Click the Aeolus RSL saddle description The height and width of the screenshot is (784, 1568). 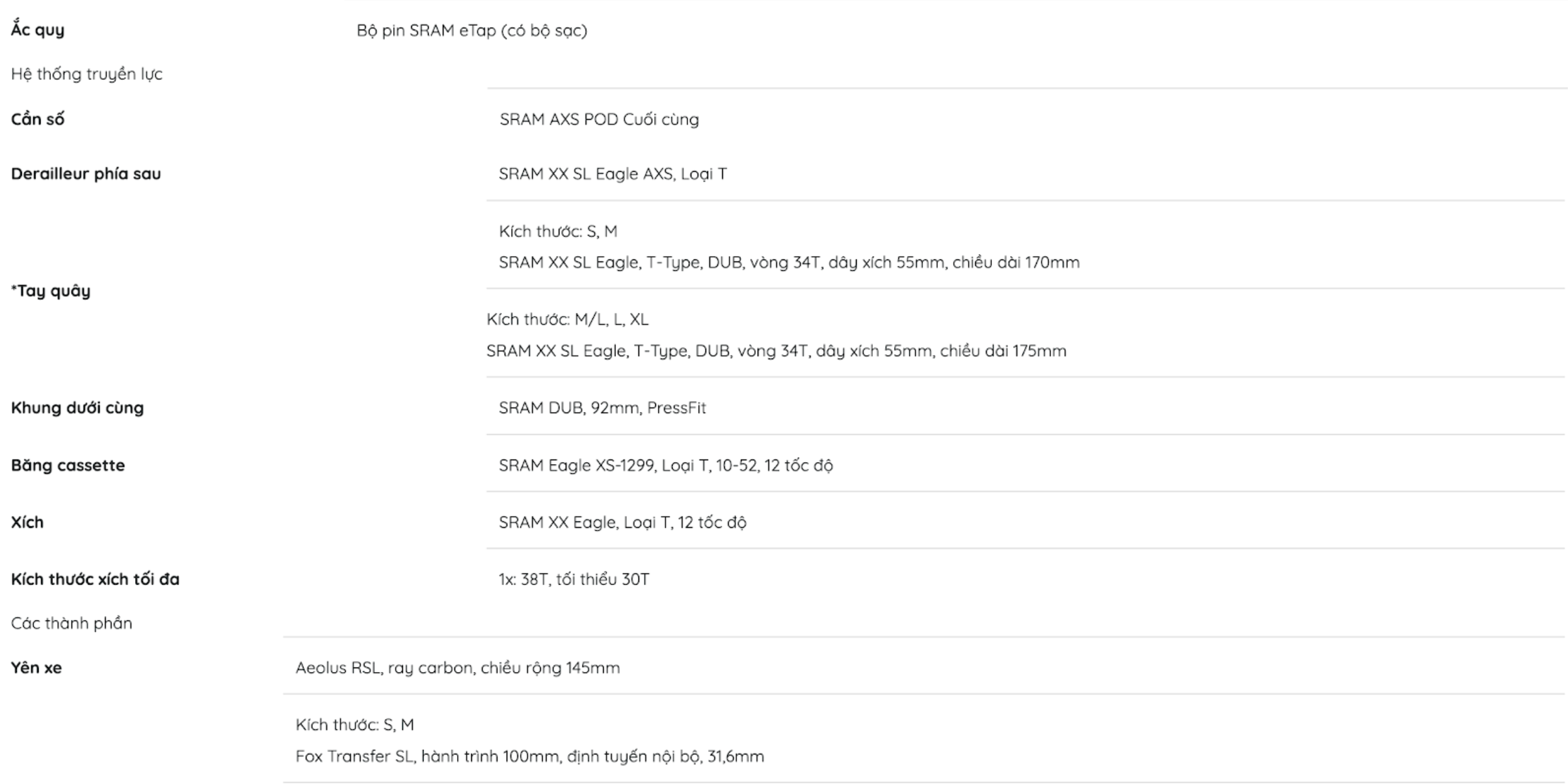tap(457, 667)
